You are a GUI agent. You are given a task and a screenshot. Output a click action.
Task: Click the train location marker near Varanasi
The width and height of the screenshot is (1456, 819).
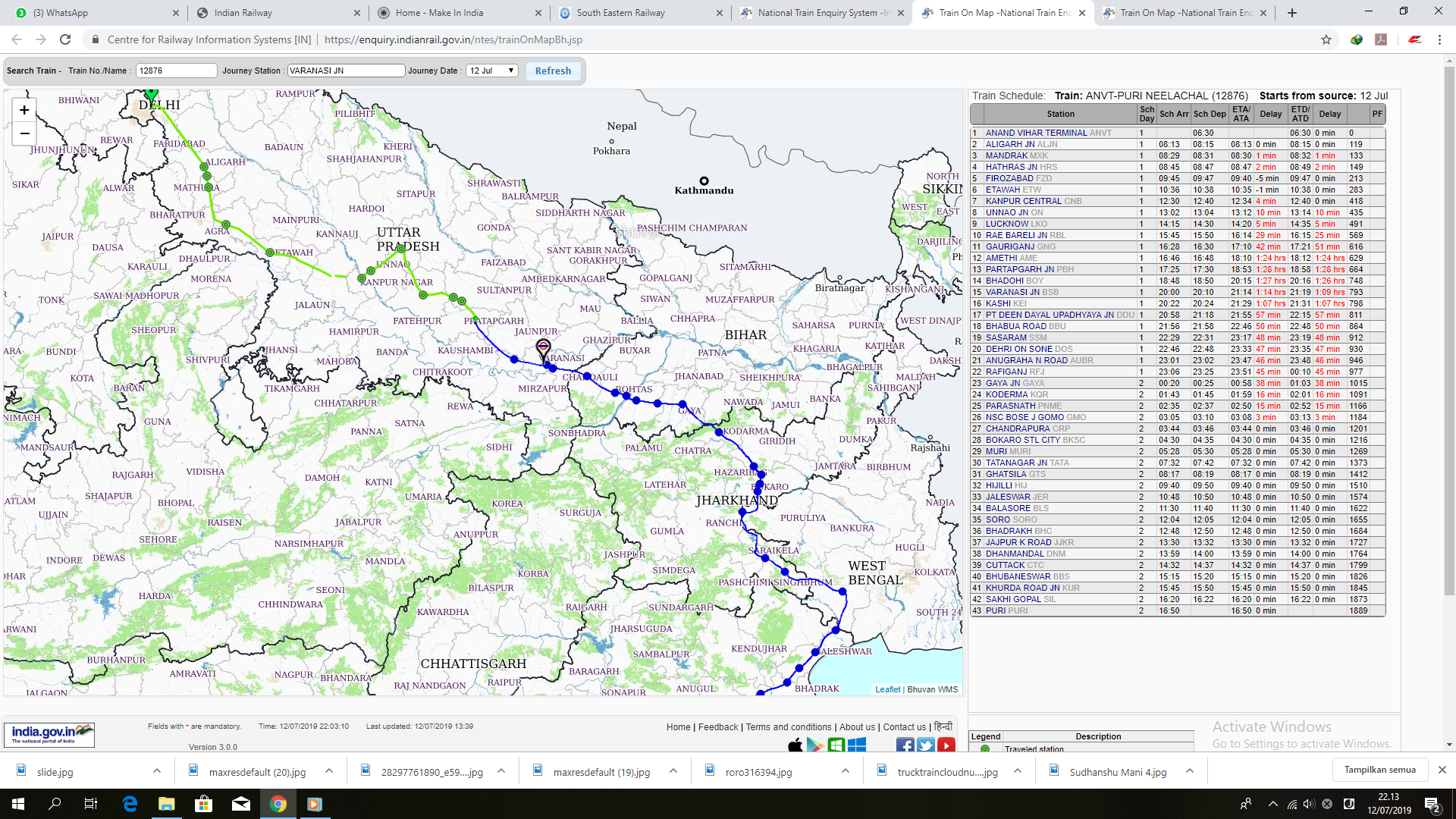coord(543,348)
